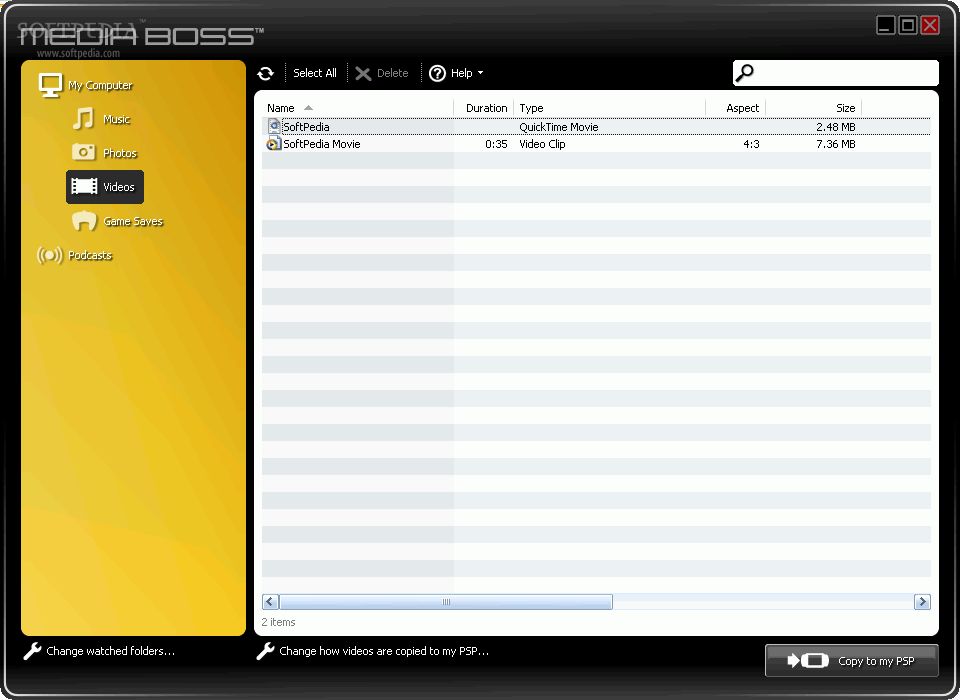Click the Delete text in toolbar
The height and width of the screenshot is (700, 960).
(392, 73)
